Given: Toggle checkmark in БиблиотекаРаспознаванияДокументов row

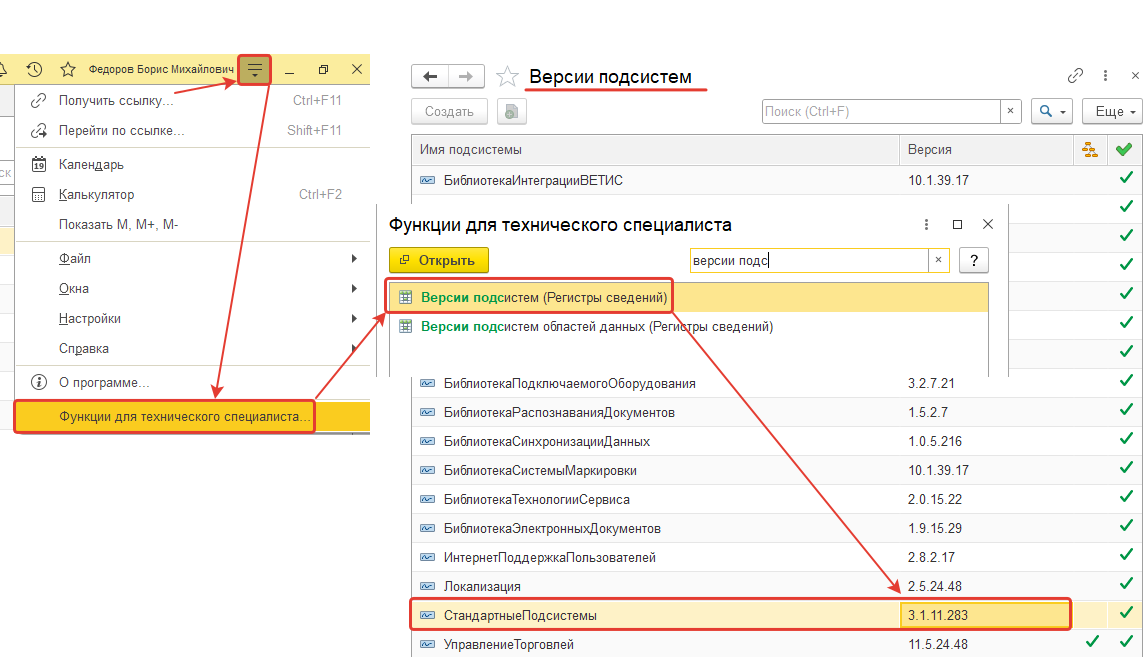Looking at the screenshot, I should pos(1126,410).
